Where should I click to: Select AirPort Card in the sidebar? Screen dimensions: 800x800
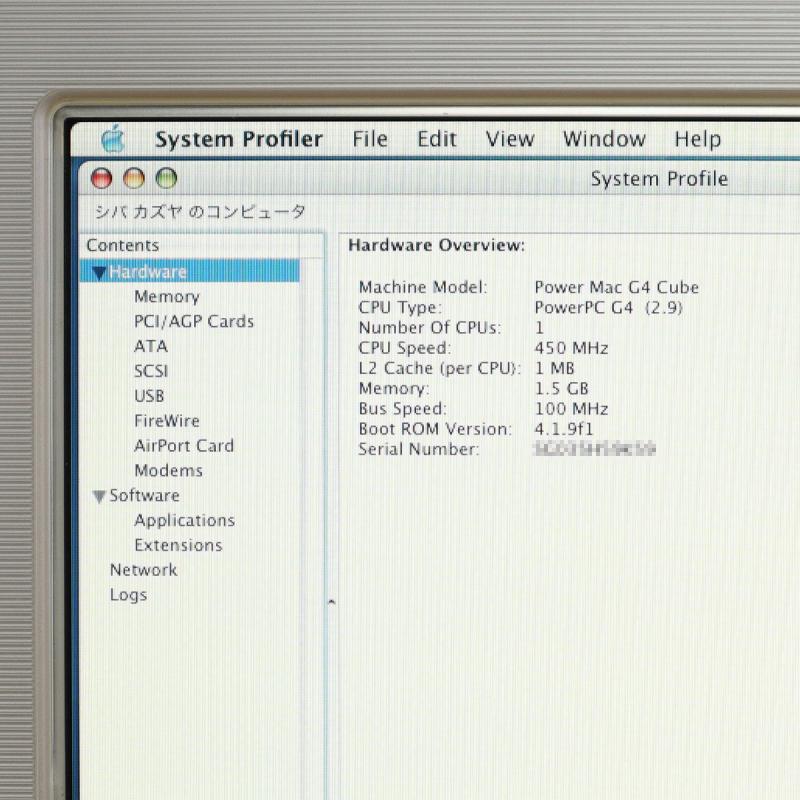[x=184, y=446]
